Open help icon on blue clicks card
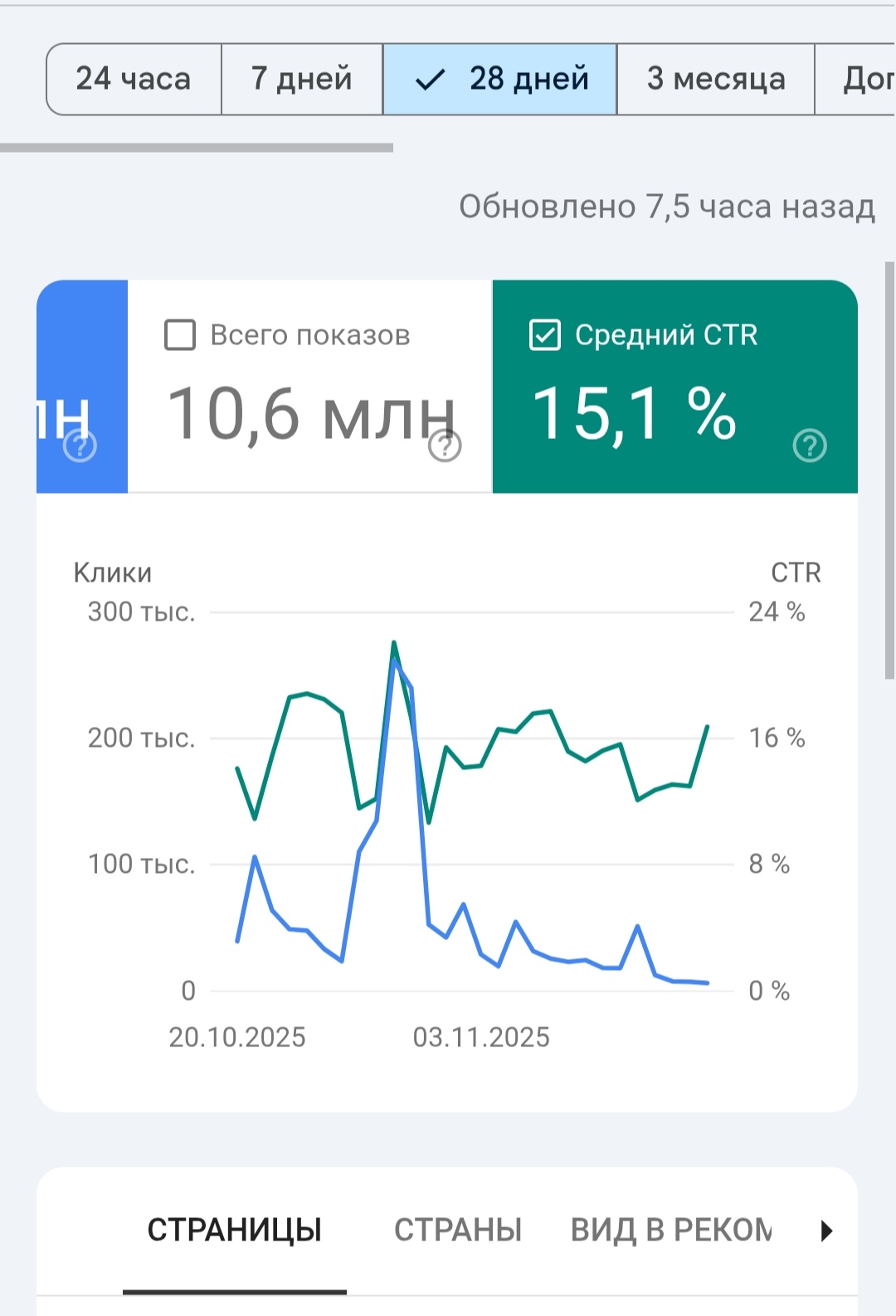 tap(80, 446)
